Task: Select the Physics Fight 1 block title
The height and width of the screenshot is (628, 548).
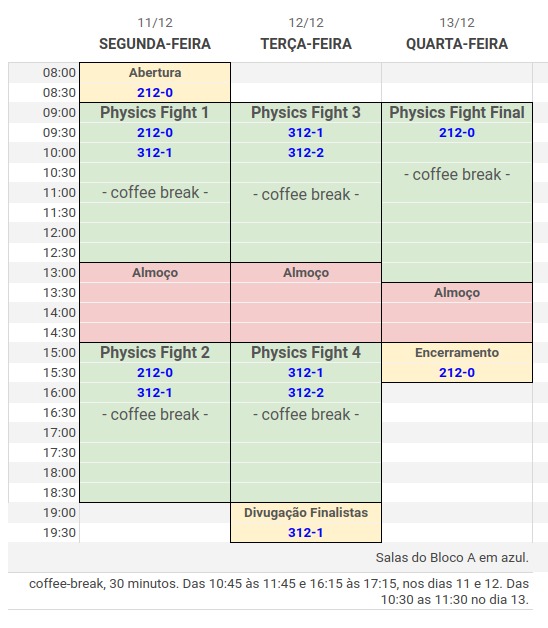Action: point(155,113)
